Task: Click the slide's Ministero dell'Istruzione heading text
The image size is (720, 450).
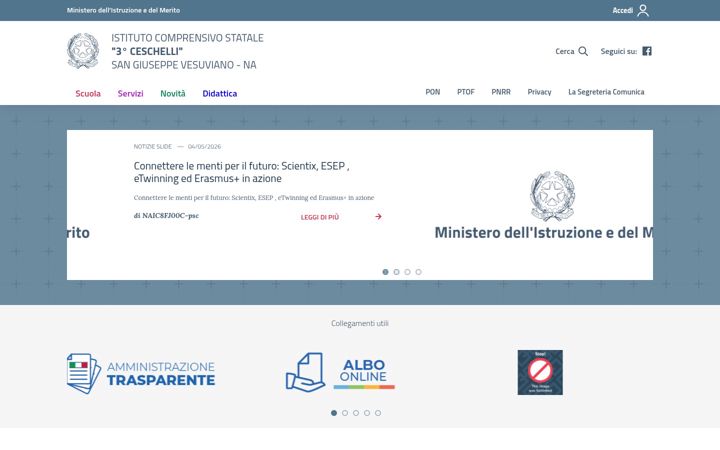Action: tap(544, 232)
